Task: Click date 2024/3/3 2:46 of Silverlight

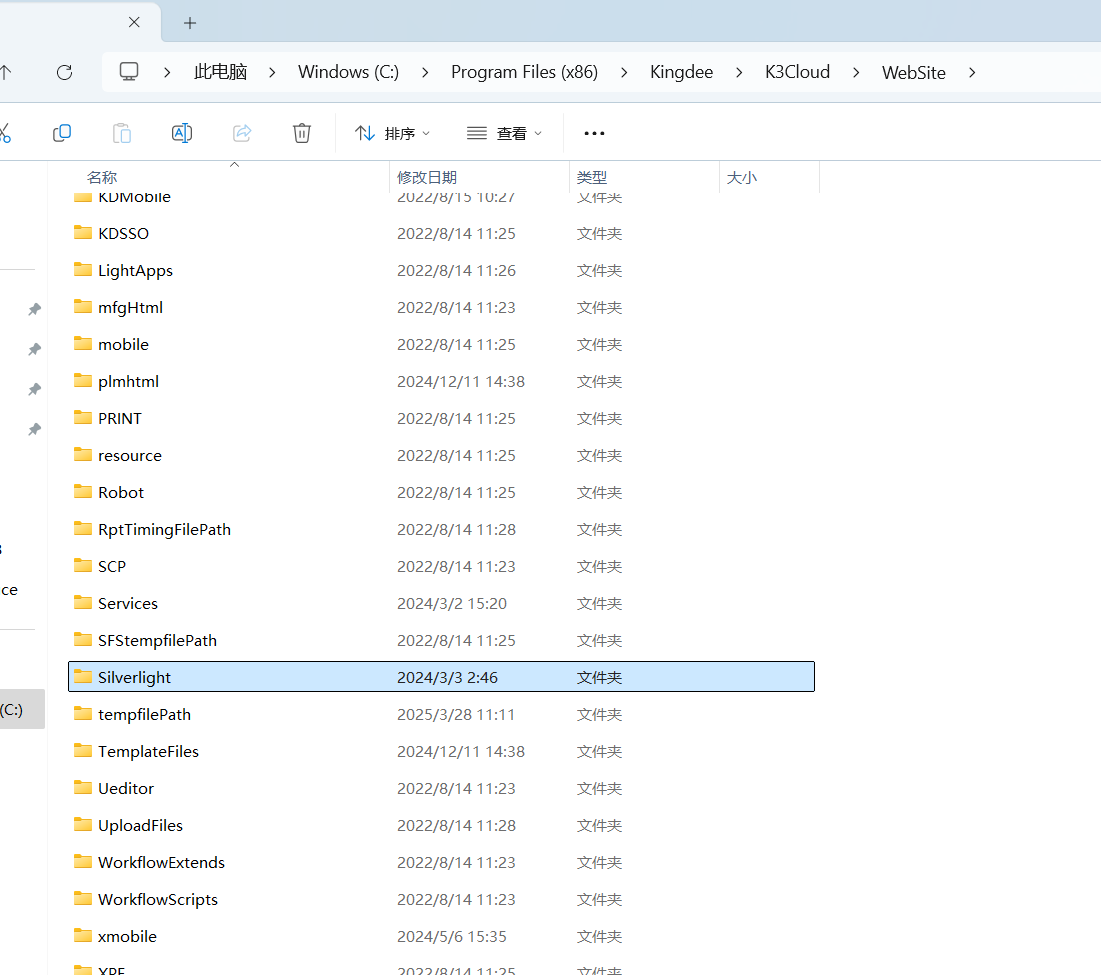Action: pyautogui.click(x=447, y=677)
